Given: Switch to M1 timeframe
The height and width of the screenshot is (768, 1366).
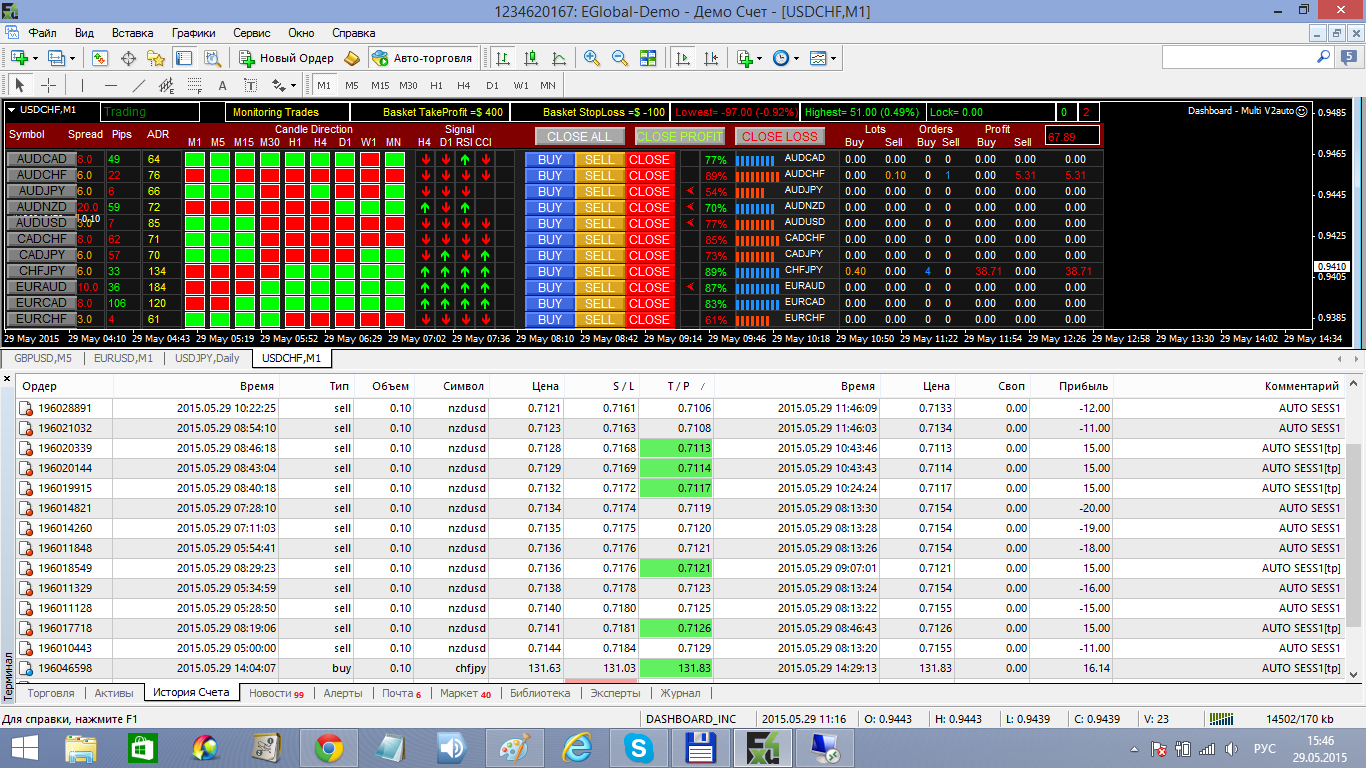Looking at the screenshot, I should click(x=324, y=85).
